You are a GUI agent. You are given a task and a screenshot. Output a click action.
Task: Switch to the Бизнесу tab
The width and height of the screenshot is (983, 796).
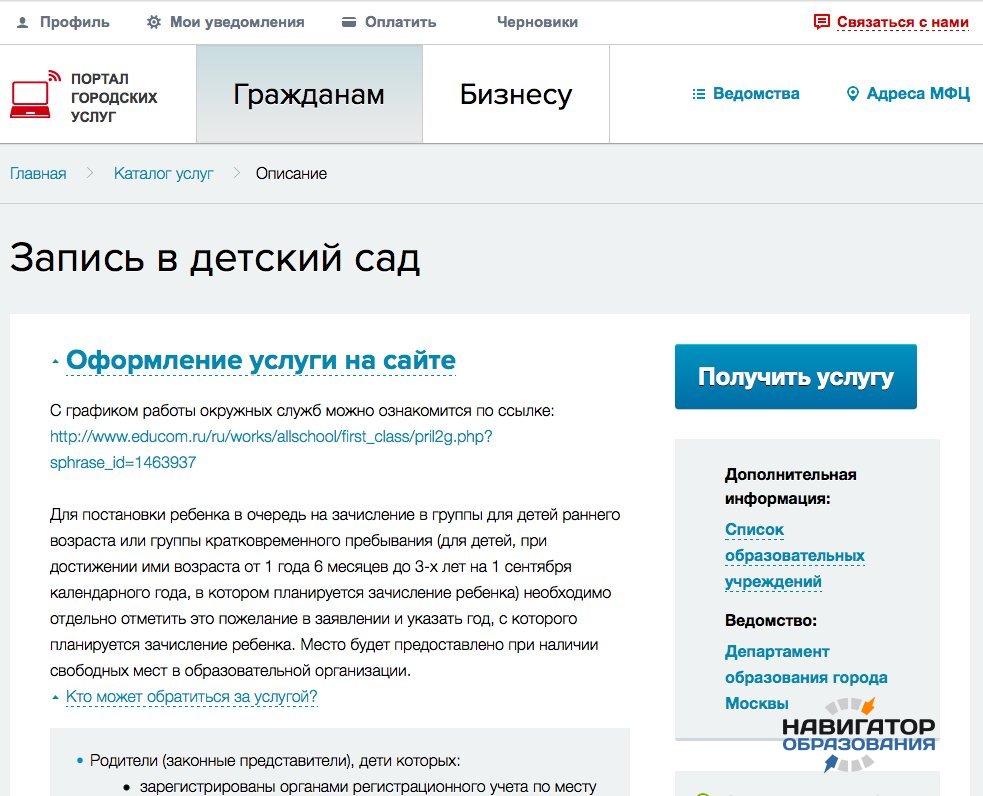(515, 95)
